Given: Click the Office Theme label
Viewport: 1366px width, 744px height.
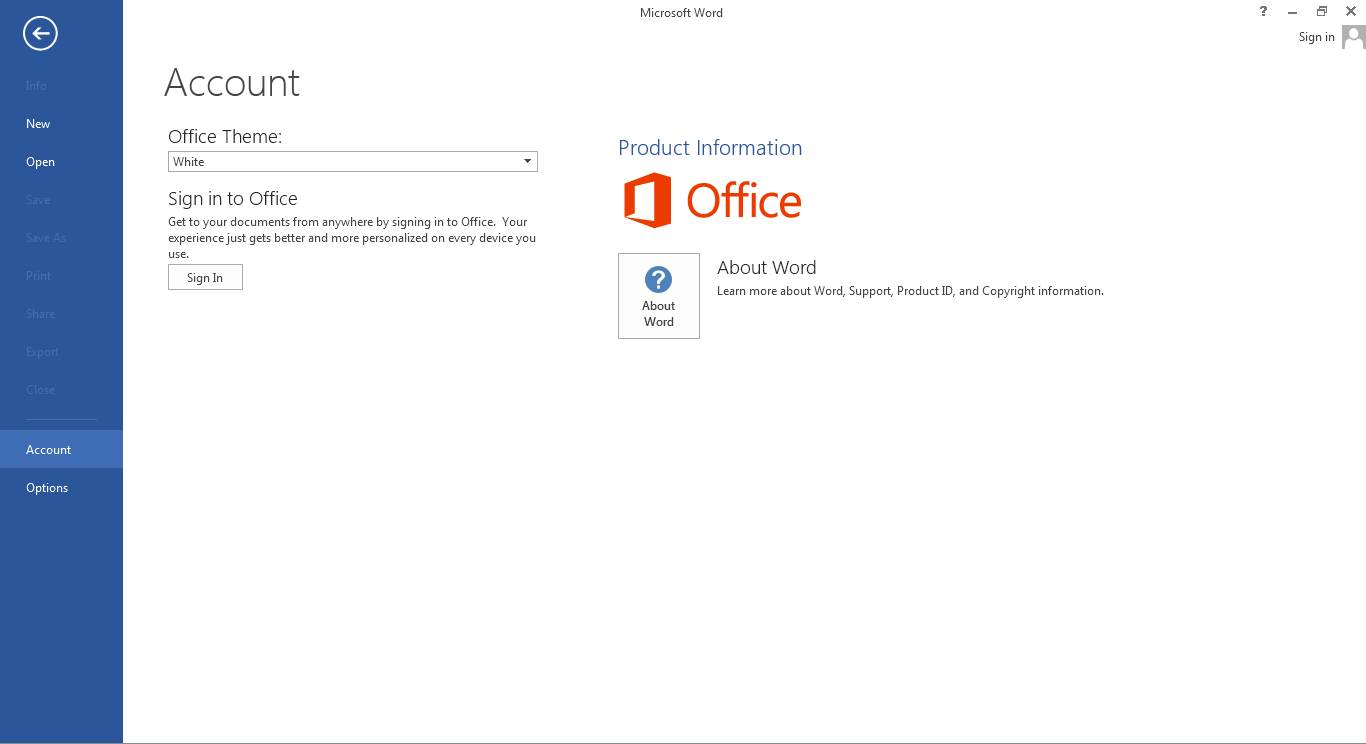Looking at the screenshot, I should point(225,136).
